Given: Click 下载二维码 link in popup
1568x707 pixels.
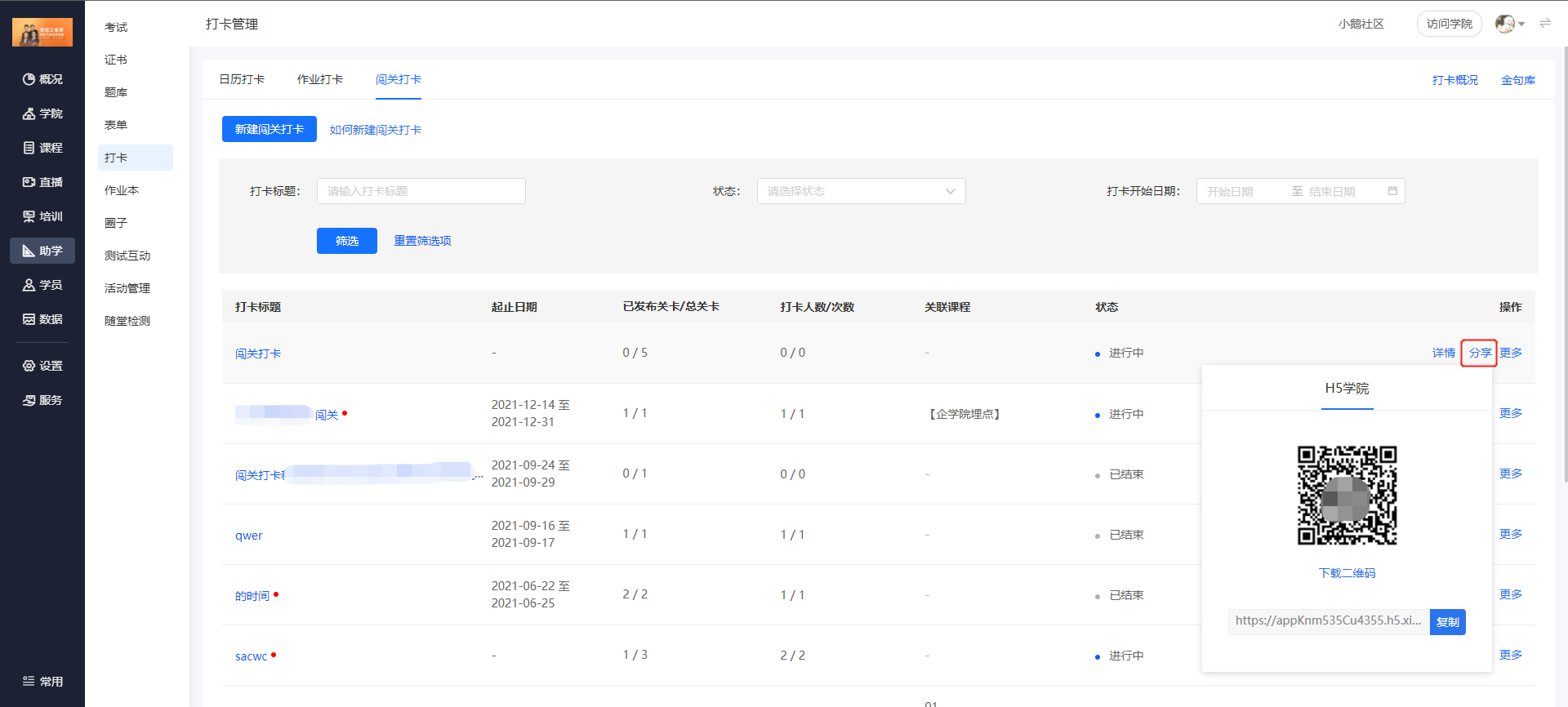Looking at the screenshot, I should [1347, 573].
